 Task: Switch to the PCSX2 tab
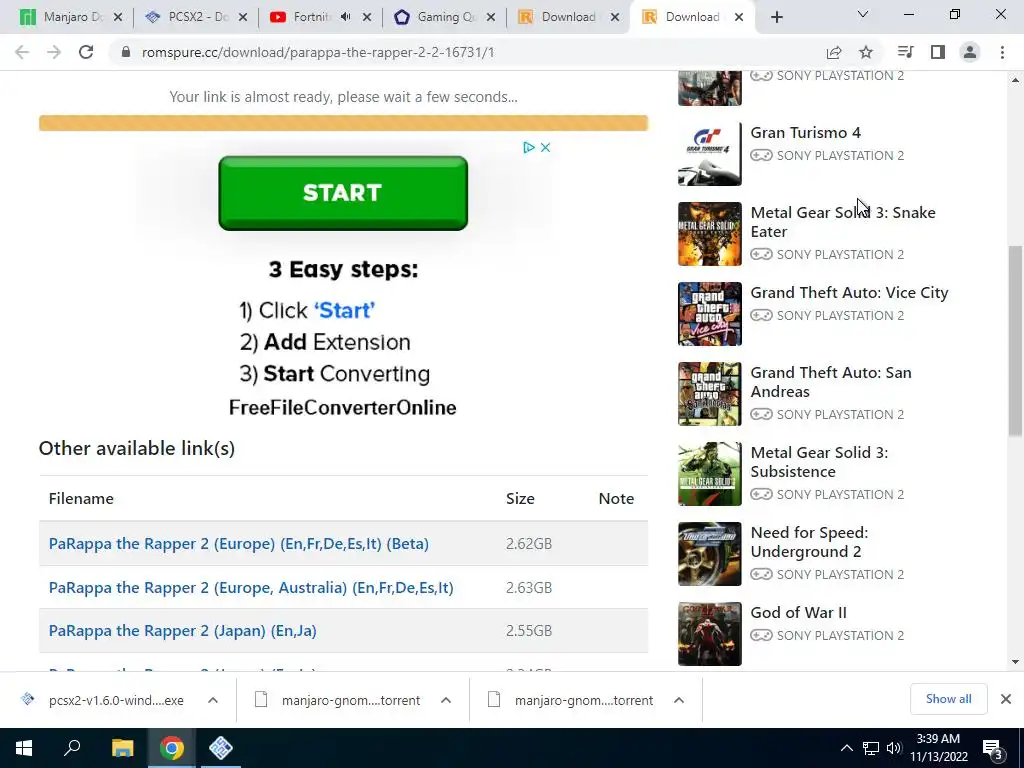pyautogui.click(x=195, y=18)
